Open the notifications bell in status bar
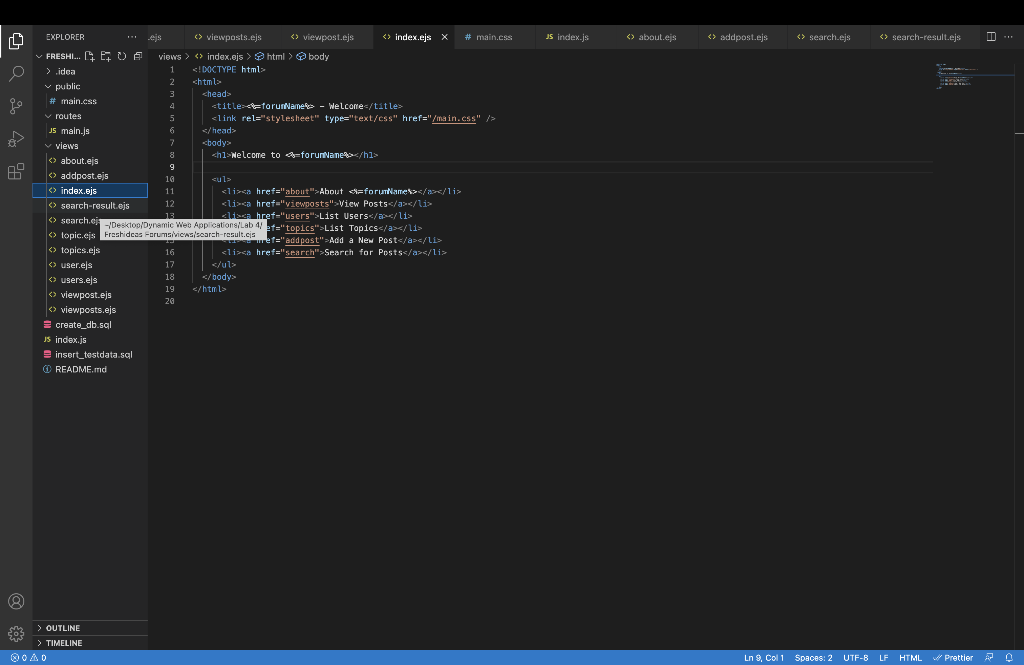The height and width of the screenshot is (665, 1024). (x=1008, y=658)
